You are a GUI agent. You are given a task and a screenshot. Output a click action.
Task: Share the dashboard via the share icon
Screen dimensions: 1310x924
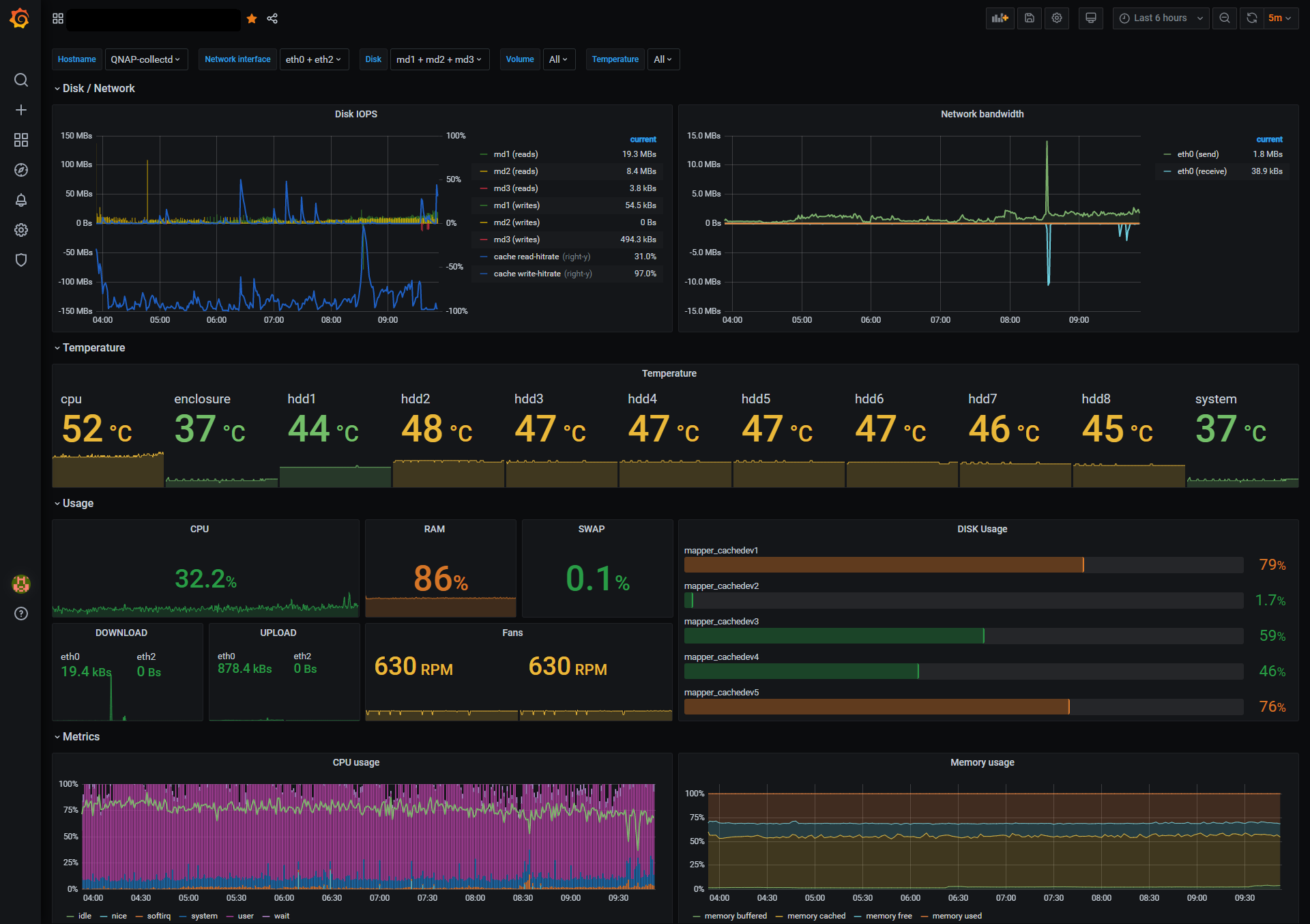click(272, 18)
